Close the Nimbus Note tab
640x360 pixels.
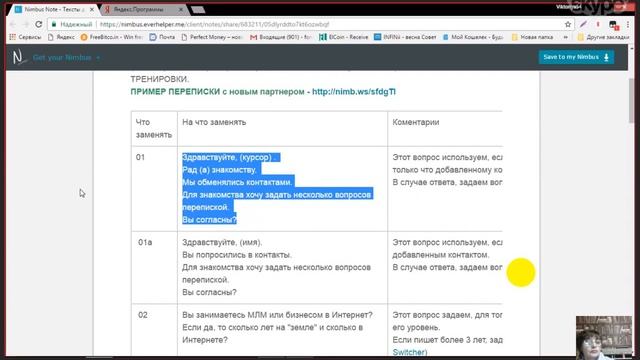(92, 9)
